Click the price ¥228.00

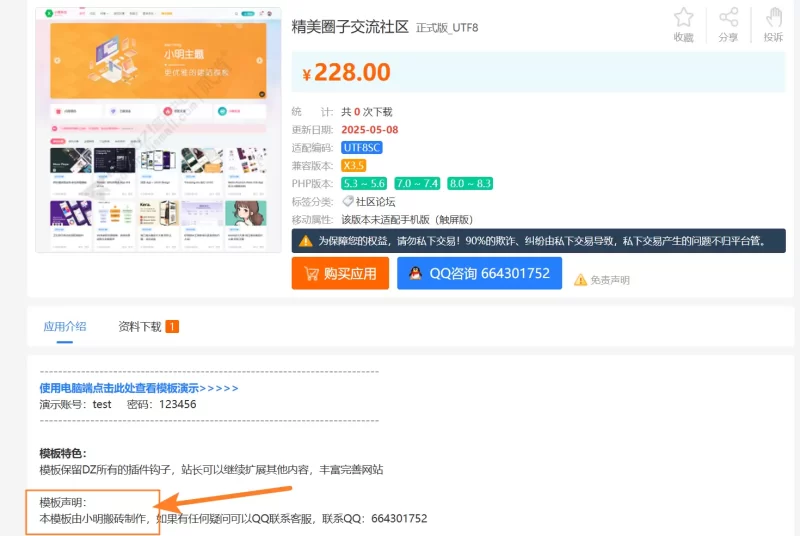[346, 72]
